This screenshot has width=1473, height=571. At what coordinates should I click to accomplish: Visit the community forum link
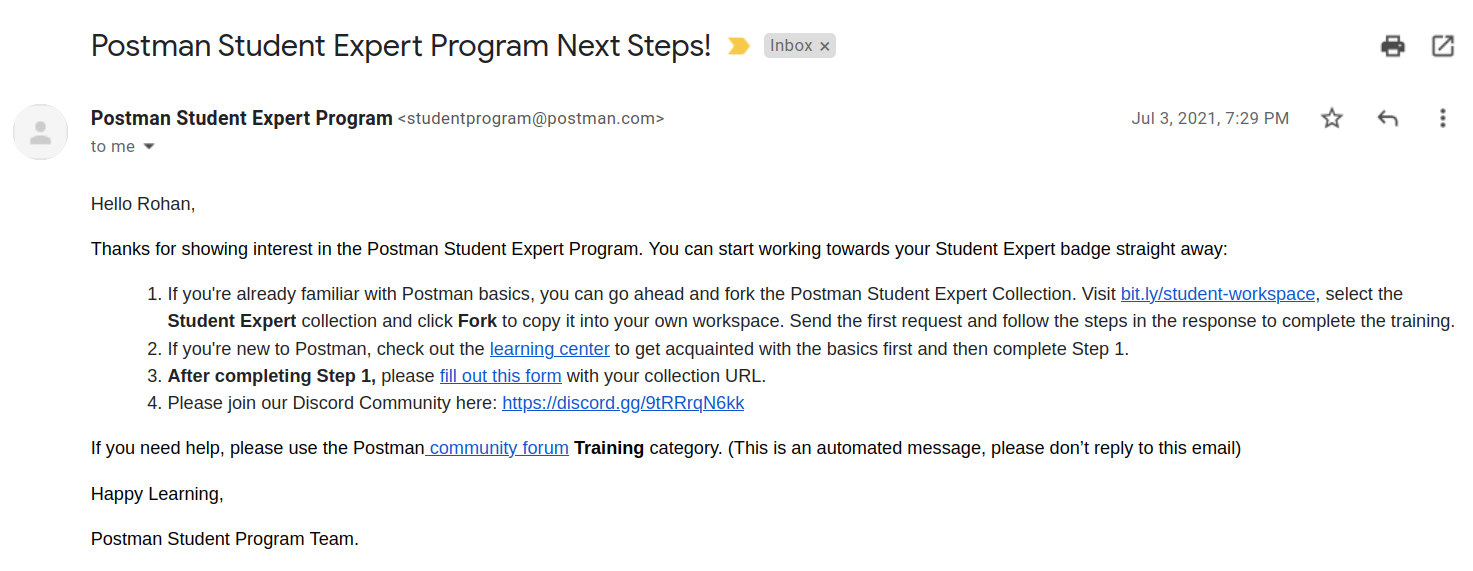tap(497, 448)
